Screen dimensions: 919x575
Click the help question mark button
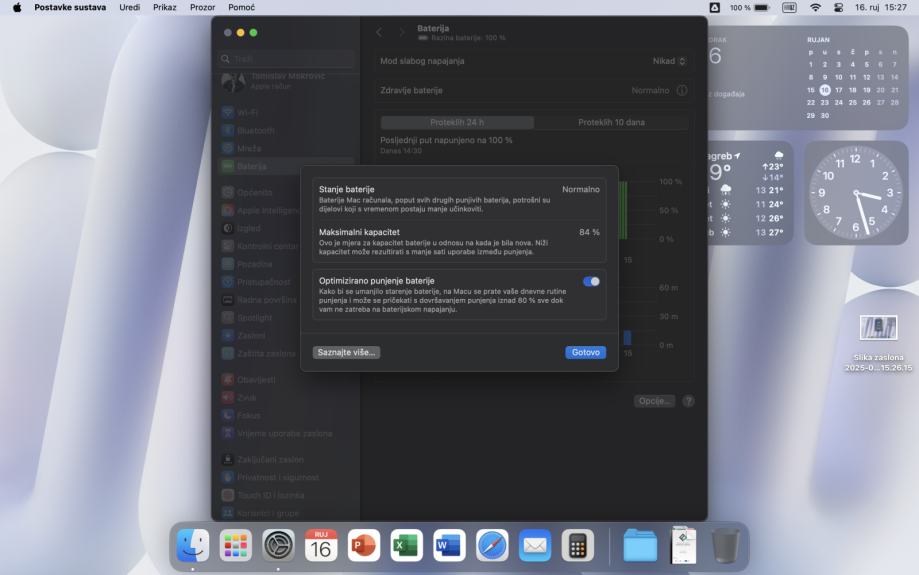click(x=689, y=401)
